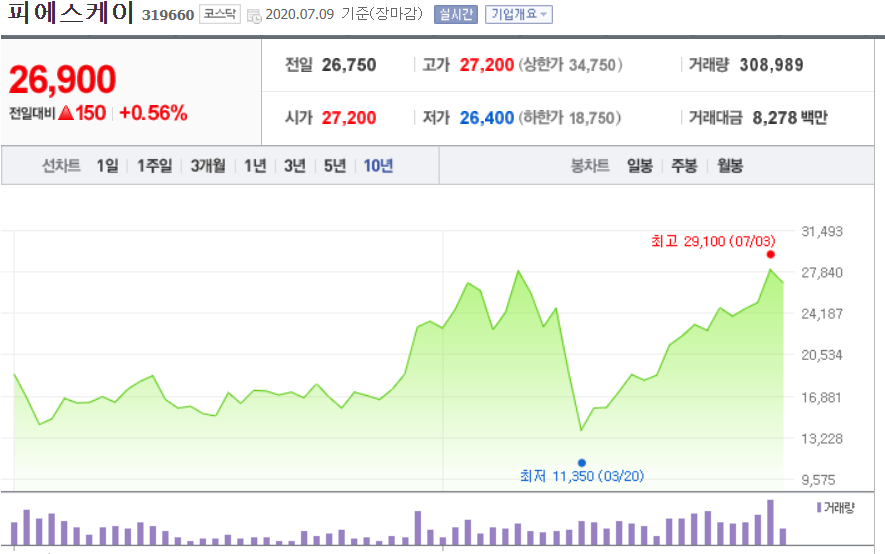Click the 9,575 y-axis label
Viewport: 885px width, 554px height.
(x=818, y=480)
